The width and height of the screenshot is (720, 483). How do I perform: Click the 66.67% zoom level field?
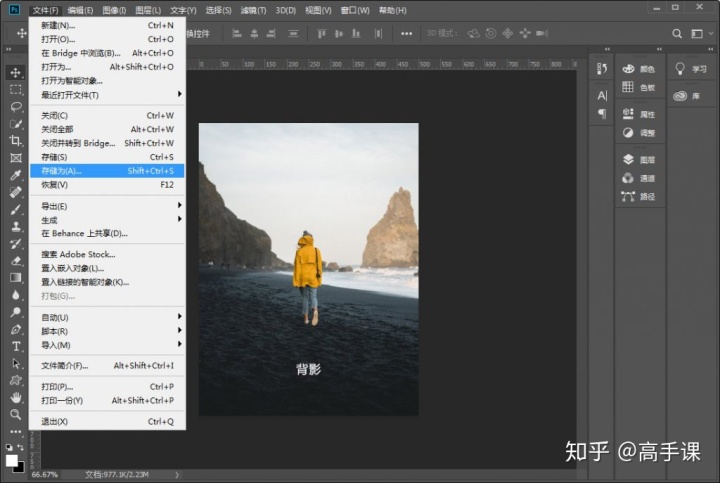tap(45, 475)
